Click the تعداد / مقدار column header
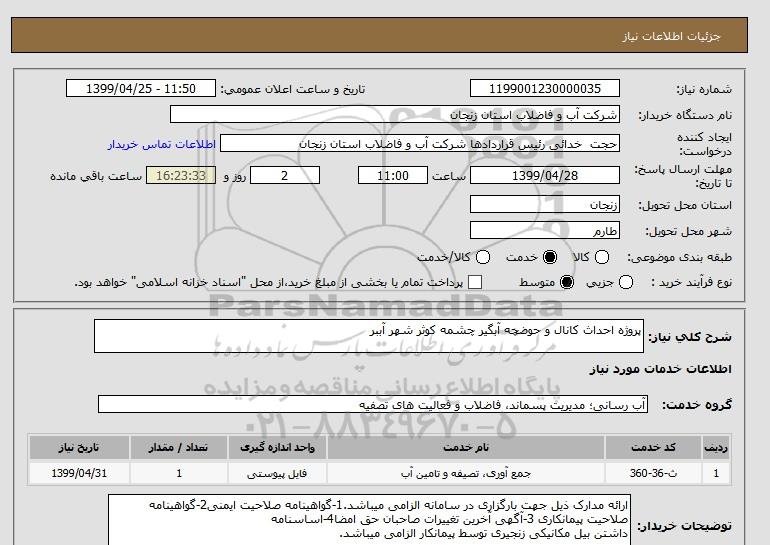Image resolution: width=770 pixels, height=545 pixels. (179, 447)
